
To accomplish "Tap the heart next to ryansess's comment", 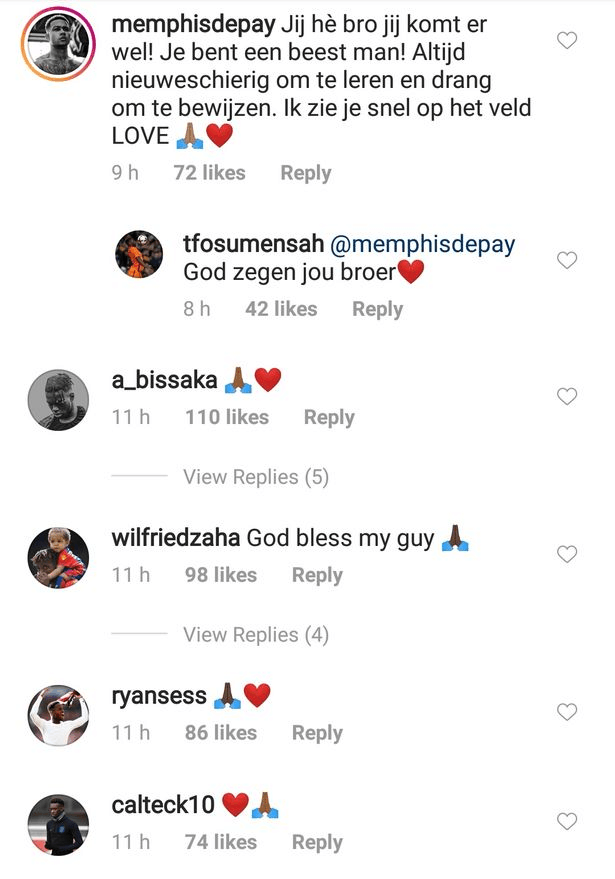I will point(567,712).
